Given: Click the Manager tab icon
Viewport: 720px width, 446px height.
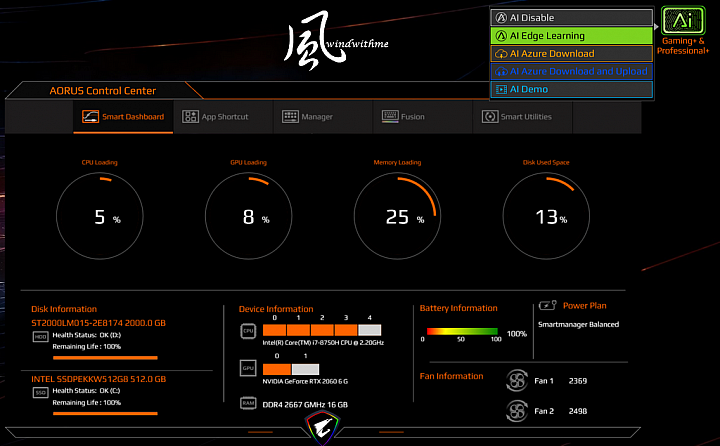Looking at the screenshot, I should [x=290, y=117].
